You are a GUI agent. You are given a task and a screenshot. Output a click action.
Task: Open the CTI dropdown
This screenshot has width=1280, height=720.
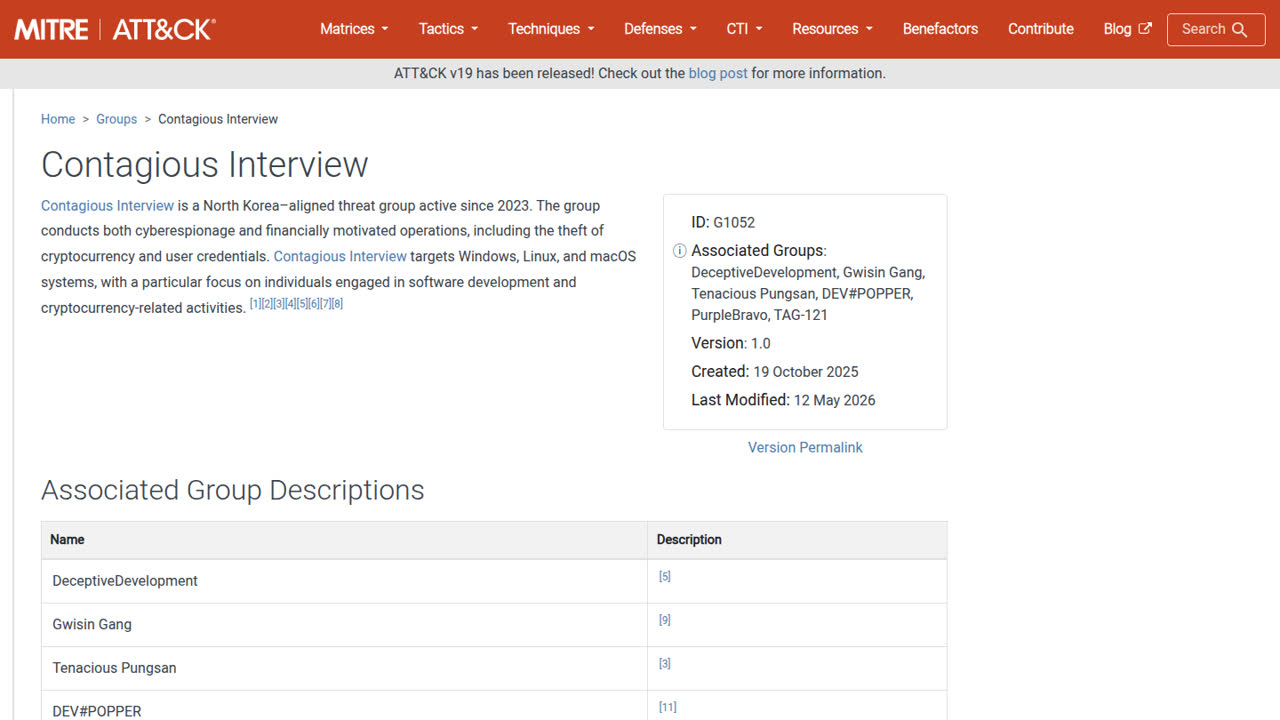pyautogui.click(x=744, y=29)
